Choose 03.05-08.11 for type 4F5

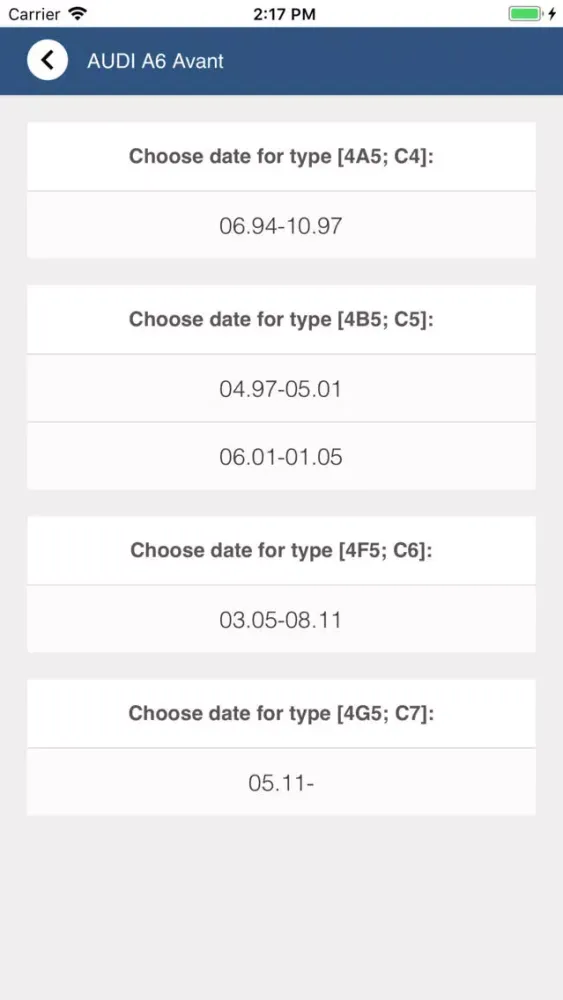coord(281,619)
